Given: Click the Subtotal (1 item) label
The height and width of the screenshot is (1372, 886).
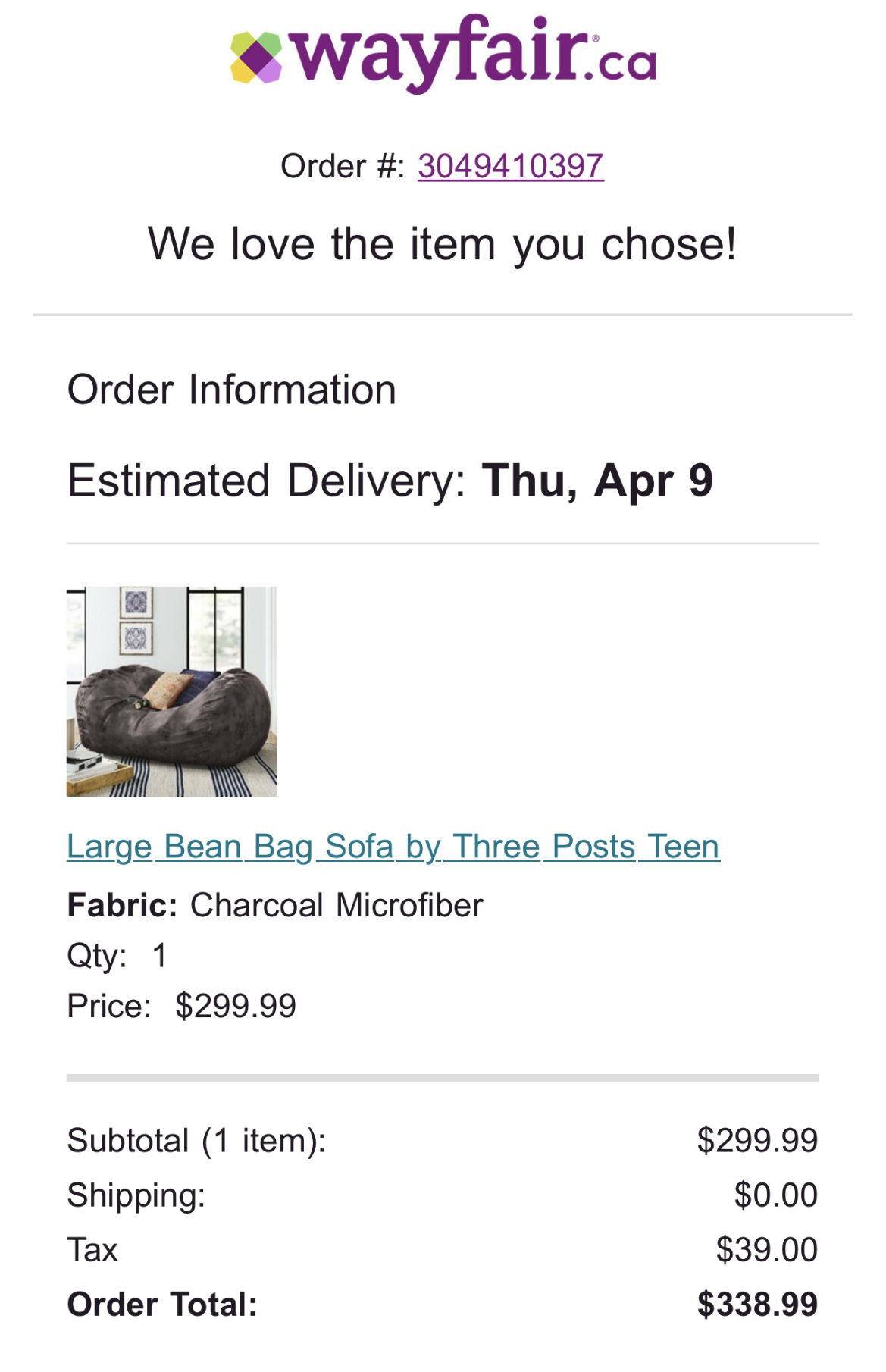Looking at the screenshot, I should 196,1141.
